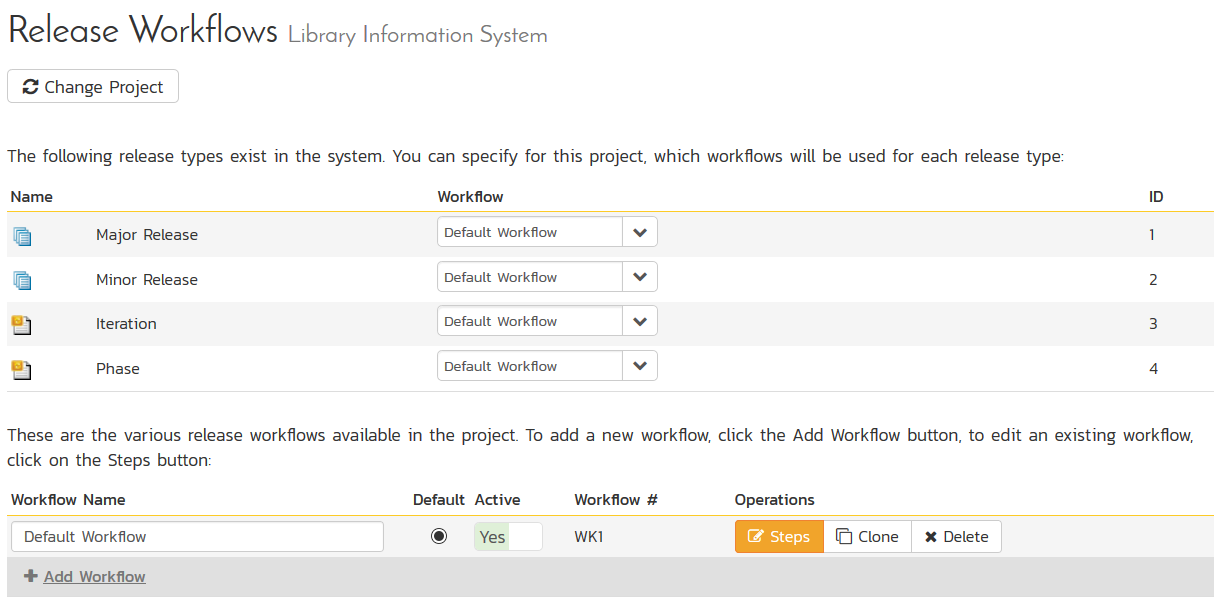The width and height of the screenshot is (1226, 606).
Task: Delete the Default Workflow
Action: click(956, 537)
